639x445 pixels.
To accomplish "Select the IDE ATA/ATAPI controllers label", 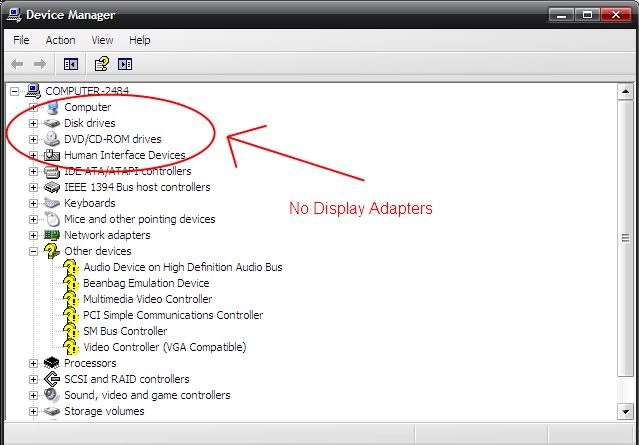I will 128,171.
